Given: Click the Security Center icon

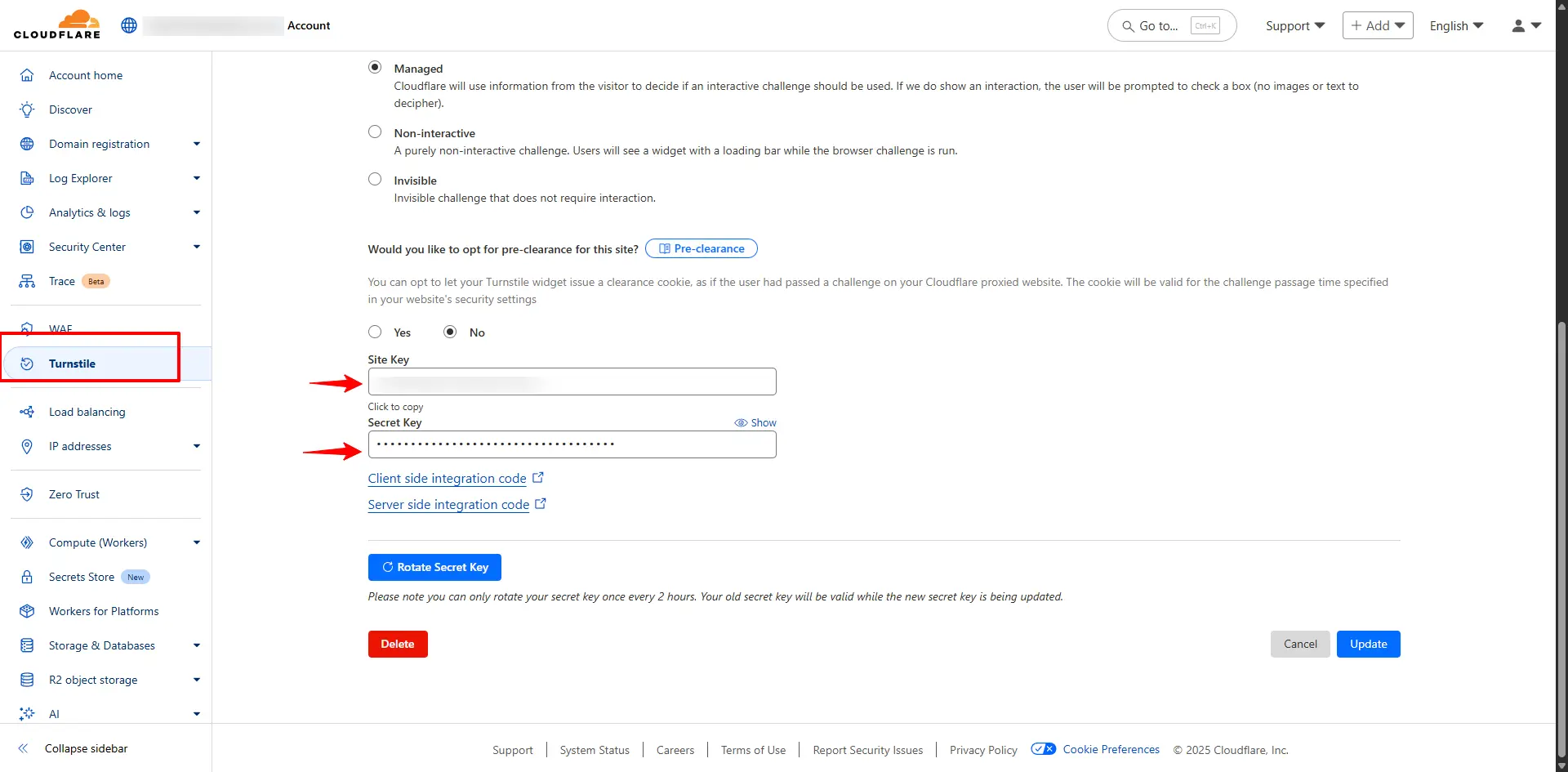Looking at the screenshot, I should point(27,247).
